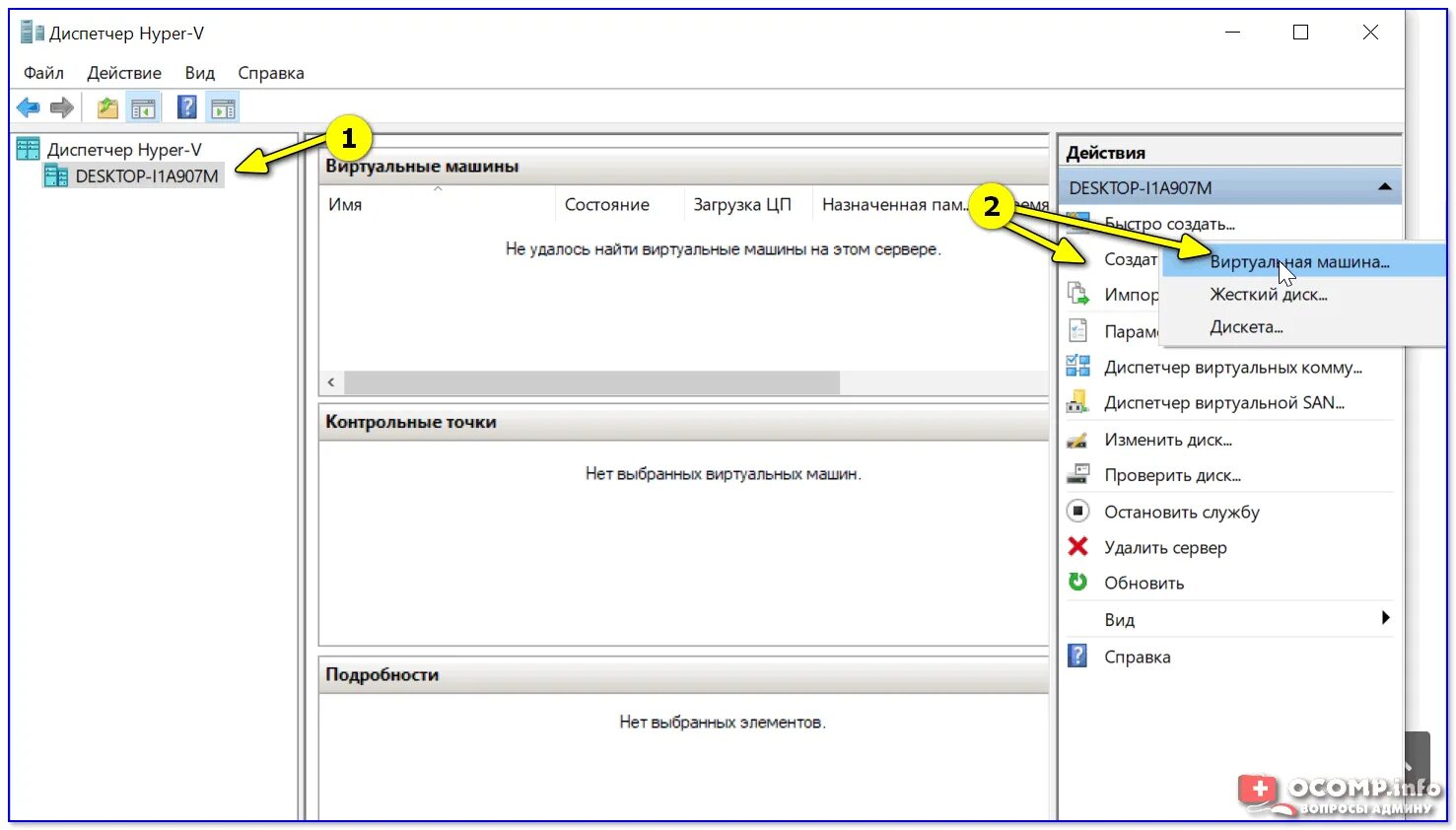Screen dimensions: 1456x830
Task: Toggle the Show/Hide action pane icon
Action: click(x=223, y=107)
